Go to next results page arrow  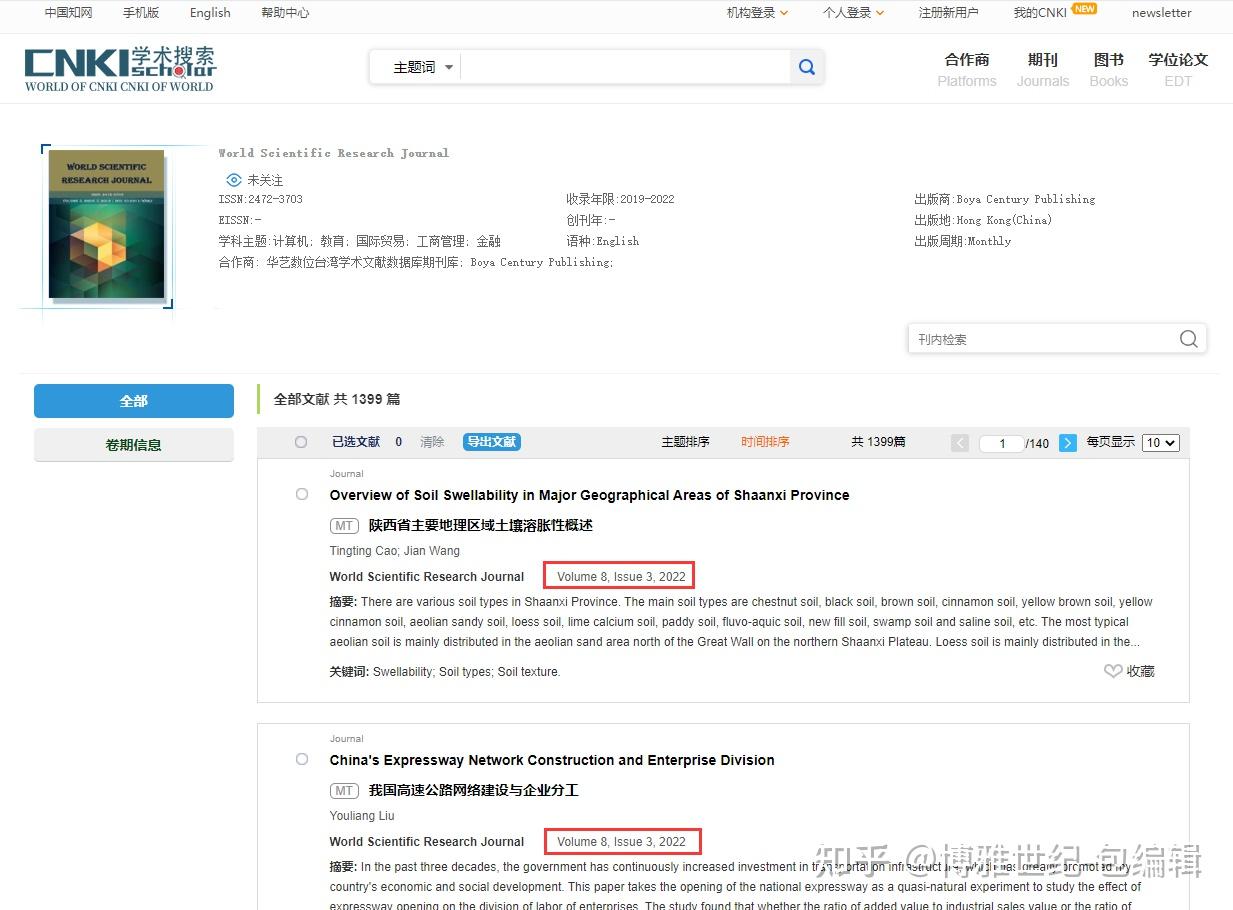coord(1068,443)
